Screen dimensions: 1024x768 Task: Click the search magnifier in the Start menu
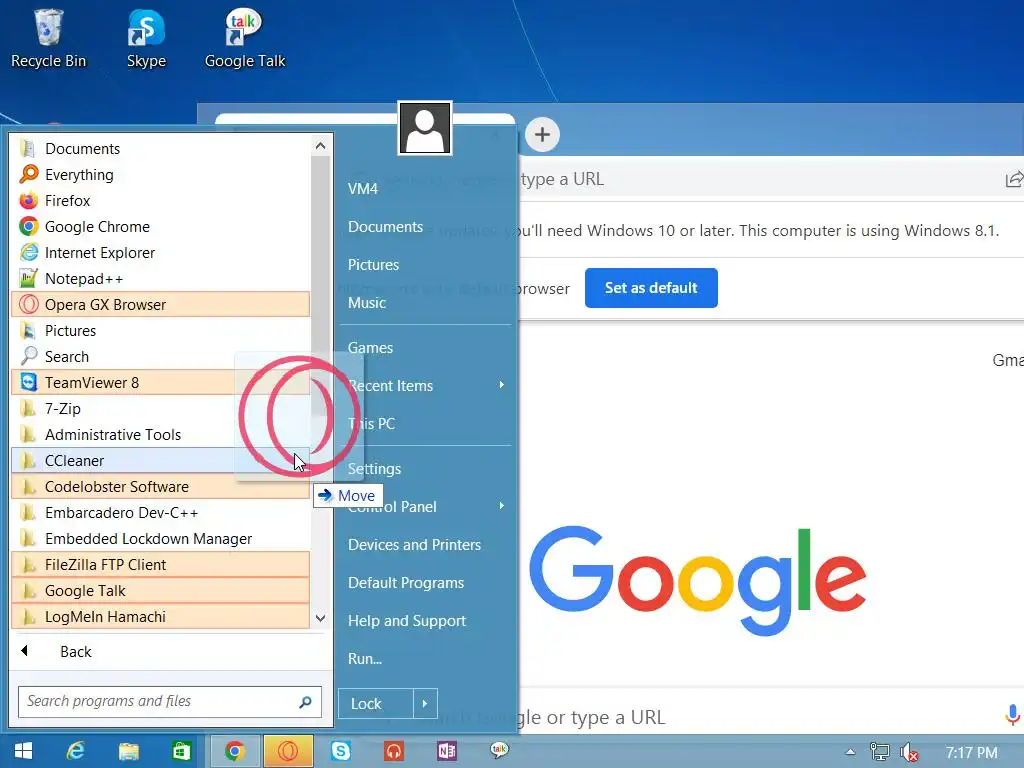point(305,702)
